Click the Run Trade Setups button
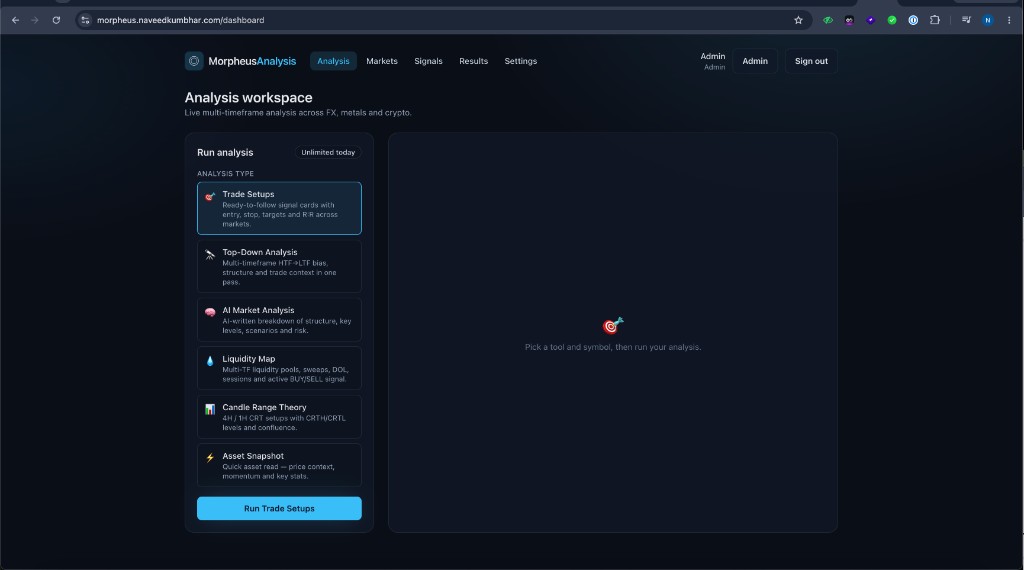Screen dimensions: 1024x570 279,508
